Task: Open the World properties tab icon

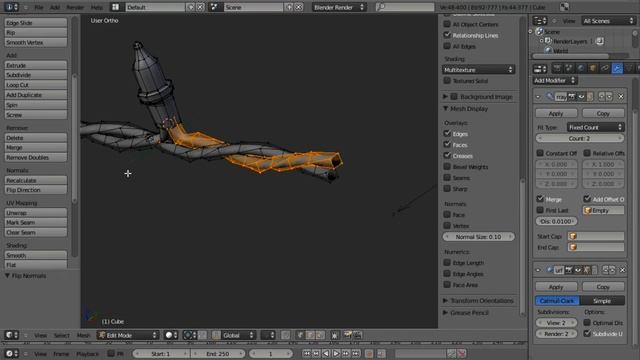Action: click(581, 69)
